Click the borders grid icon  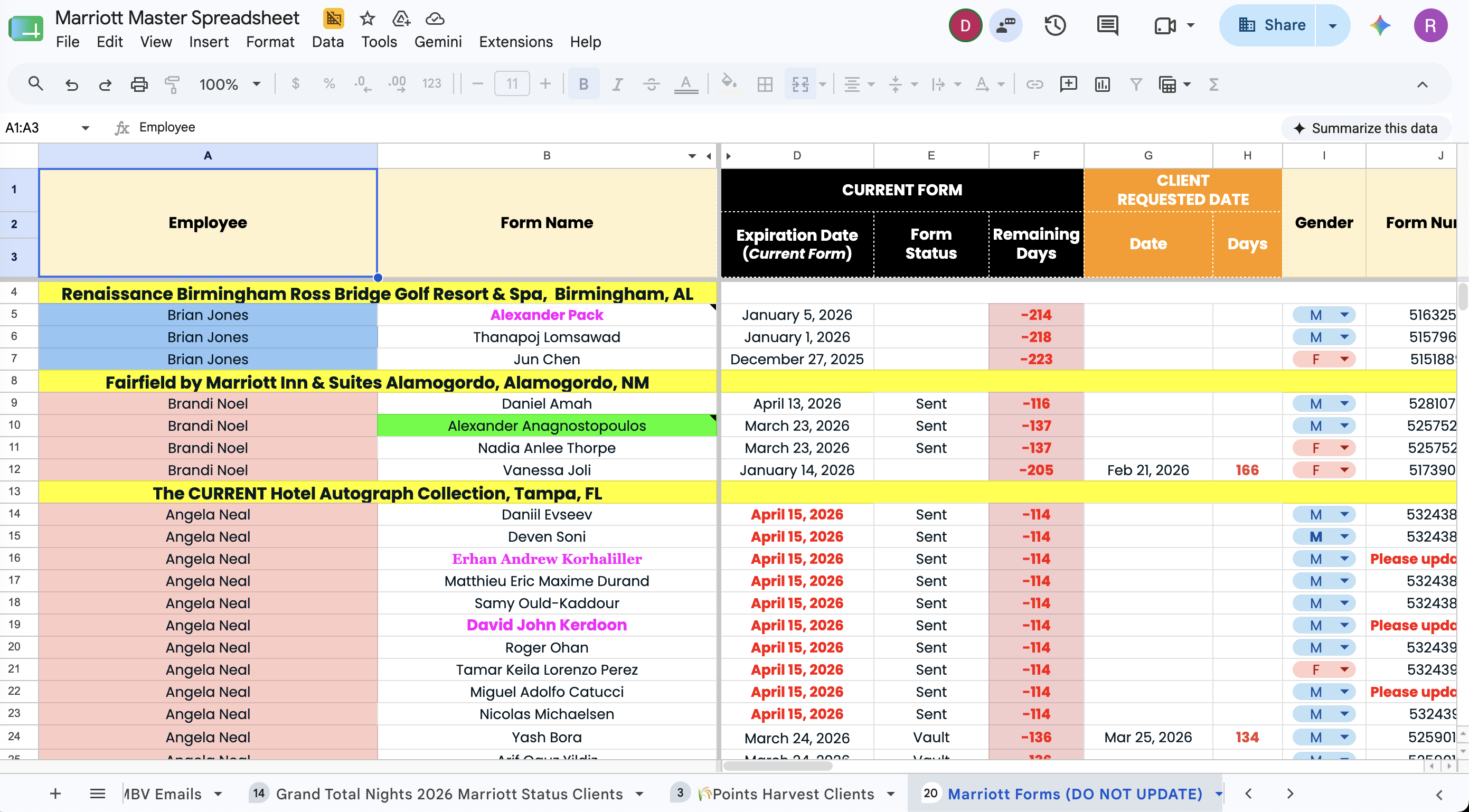765,84
